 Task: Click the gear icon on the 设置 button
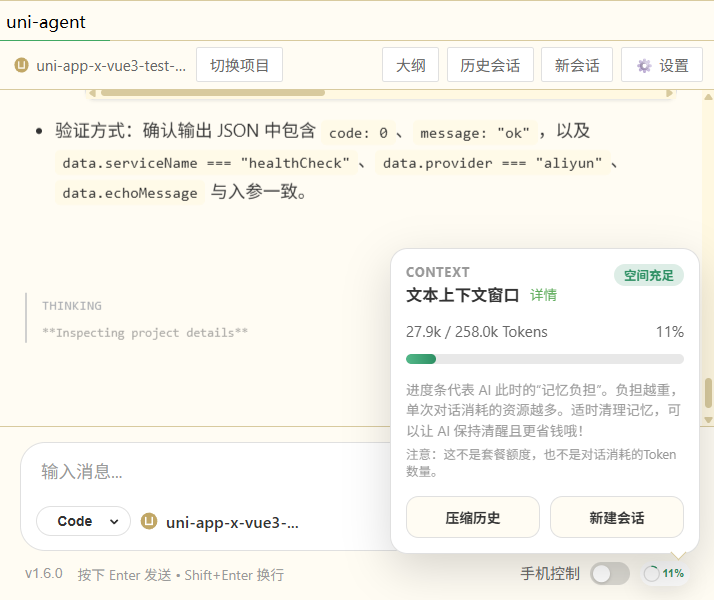coord(644,66)
